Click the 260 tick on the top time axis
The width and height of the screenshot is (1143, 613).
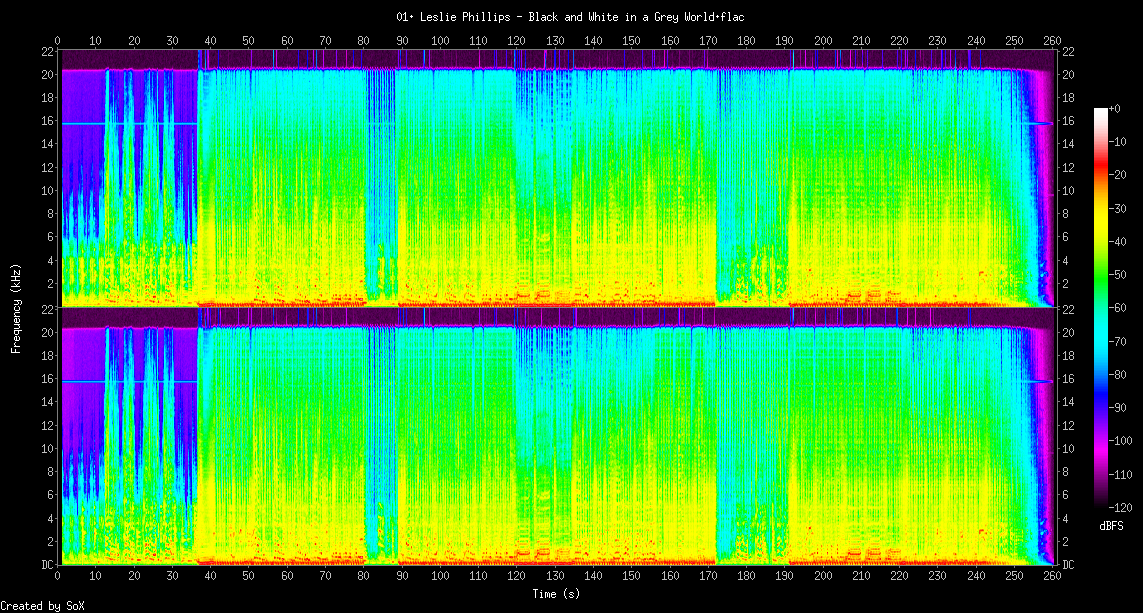[x=1052, y=41]
